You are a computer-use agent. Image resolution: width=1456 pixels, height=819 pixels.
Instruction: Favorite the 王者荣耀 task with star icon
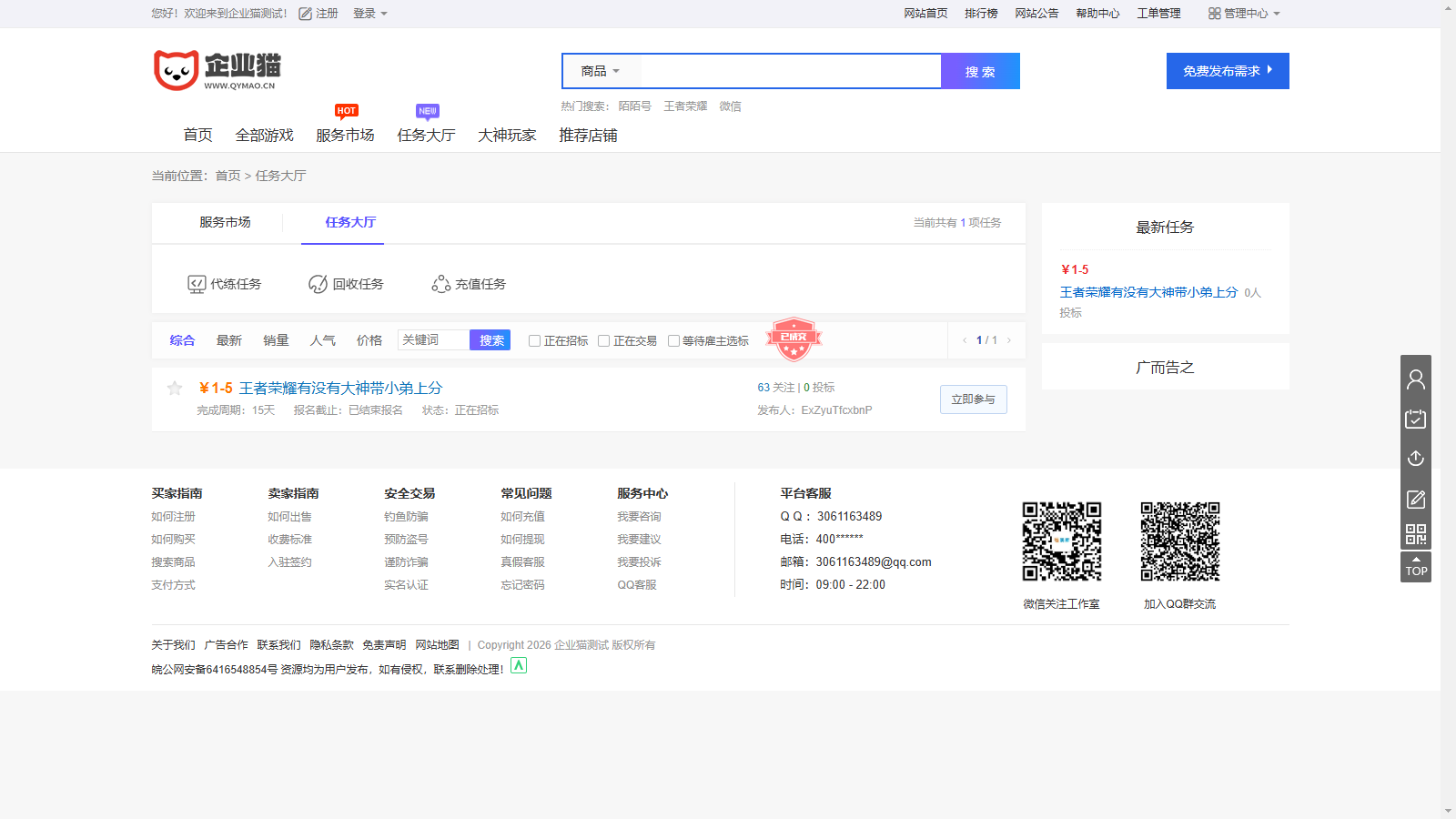point(175,389)
